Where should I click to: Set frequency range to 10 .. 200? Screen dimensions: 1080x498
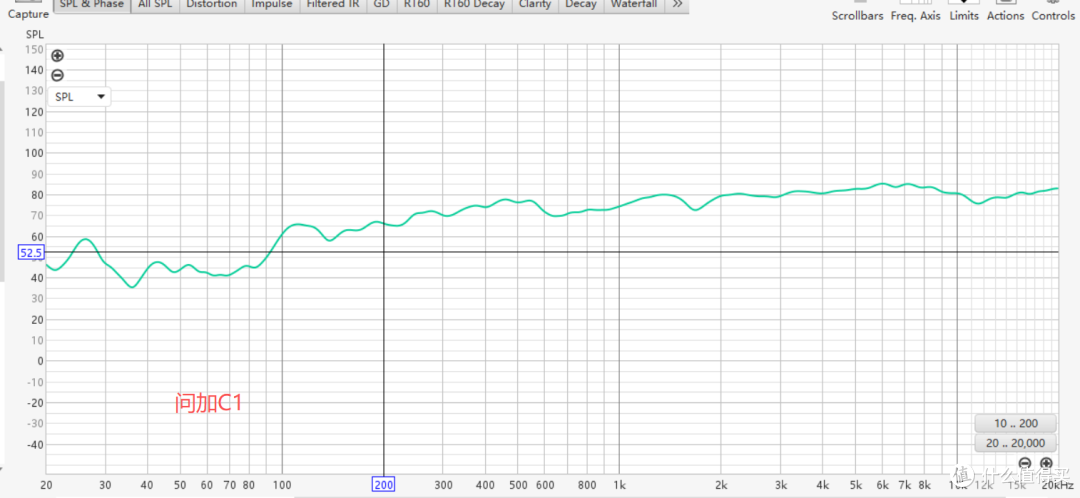pyautogui.click(x=1015, y=423)
